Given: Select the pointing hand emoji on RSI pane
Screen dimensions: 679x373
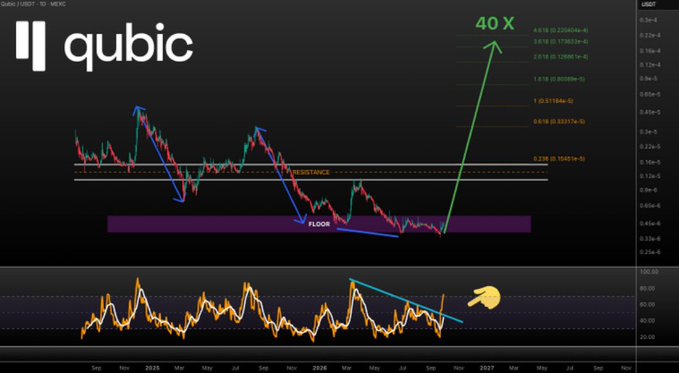Looking at the screenshot, I should tap(484, 298).
